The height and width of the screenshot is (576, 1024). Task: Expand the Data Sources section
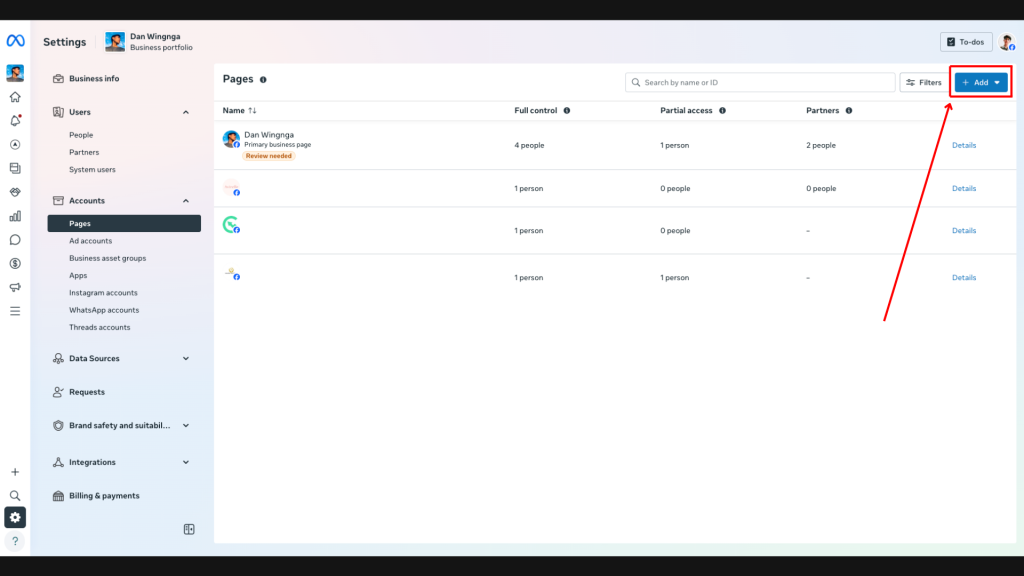(x=185, y=359)
